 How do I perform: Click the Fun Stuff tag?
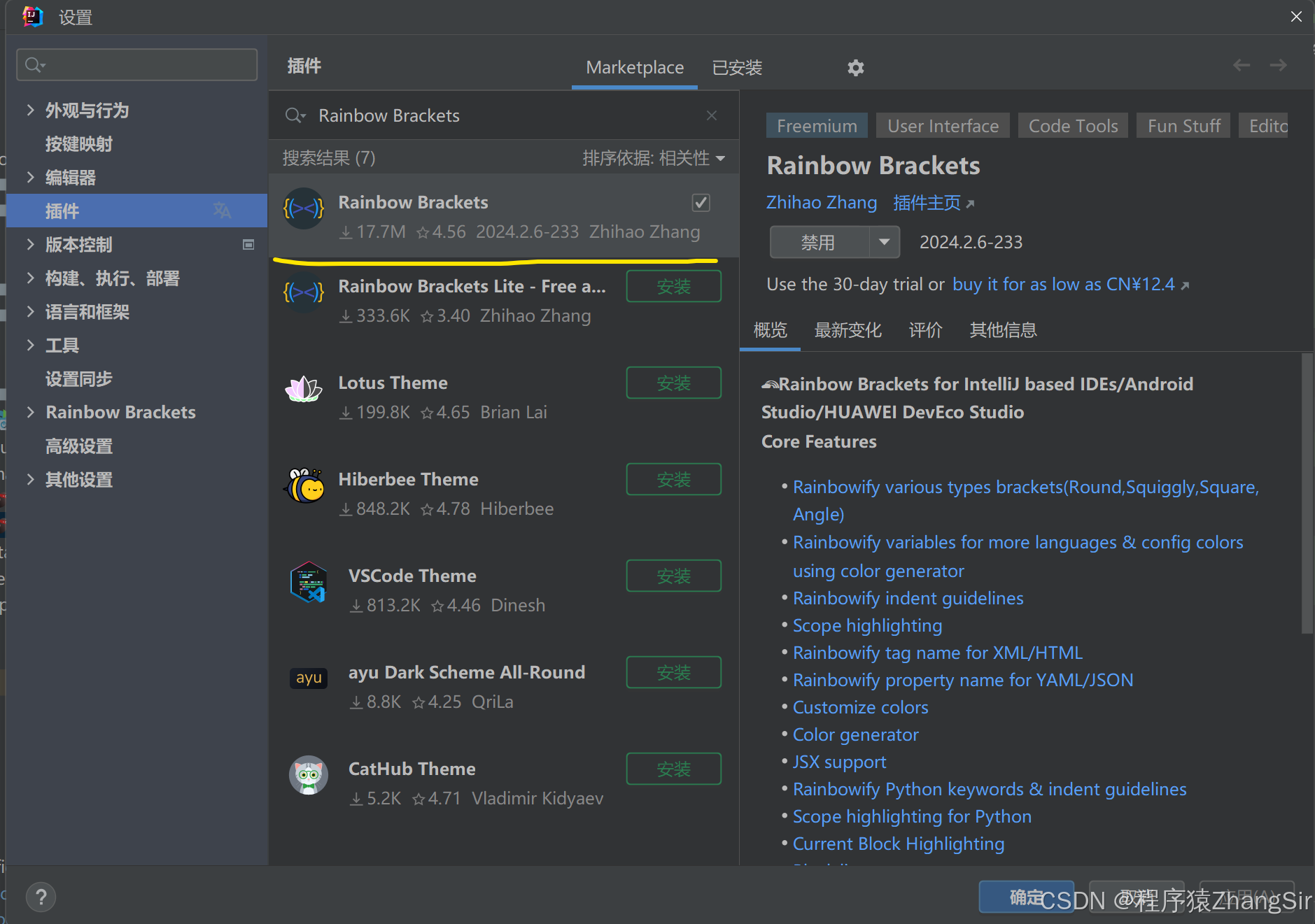pyautogui.click(x=1183, y=126)
